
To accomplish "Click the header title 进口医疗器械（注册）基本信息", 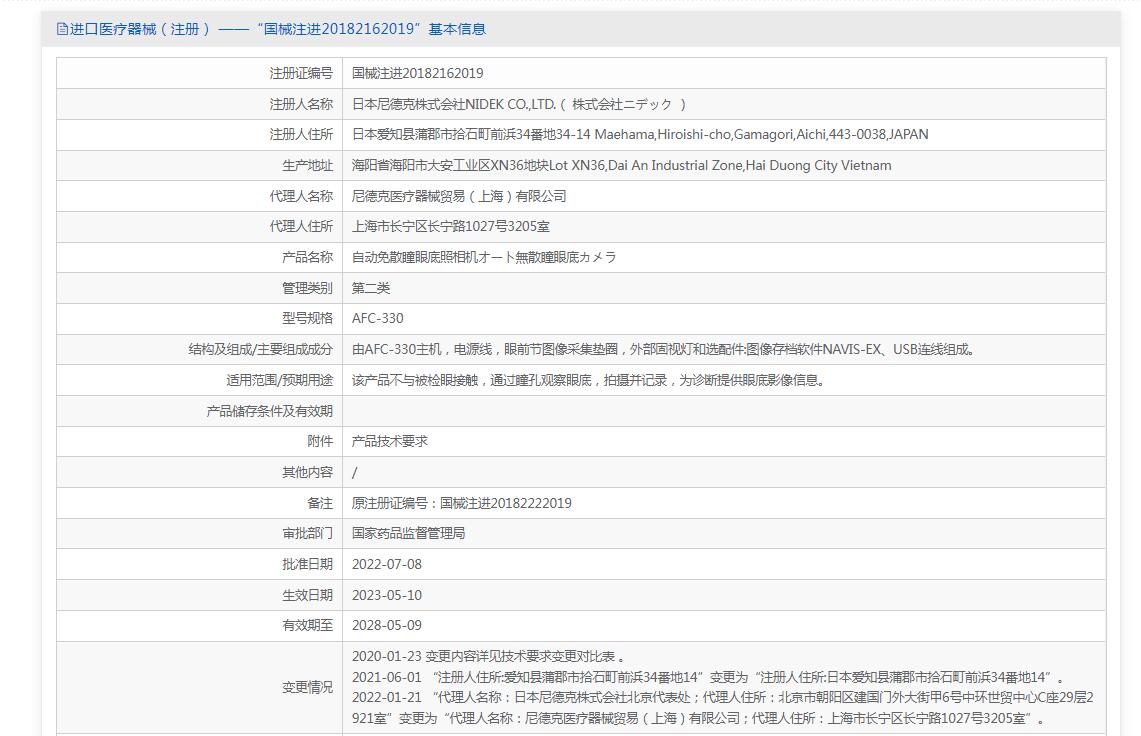I will [277, 29].
